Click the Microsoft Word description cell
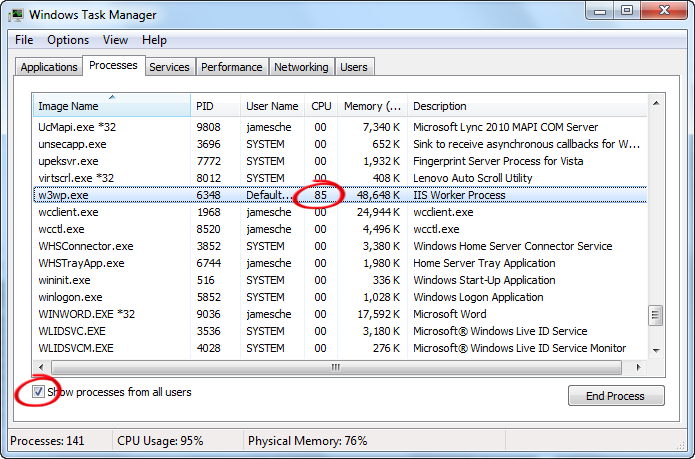Screen dimensions: 695x459 (x=449, y=314)
